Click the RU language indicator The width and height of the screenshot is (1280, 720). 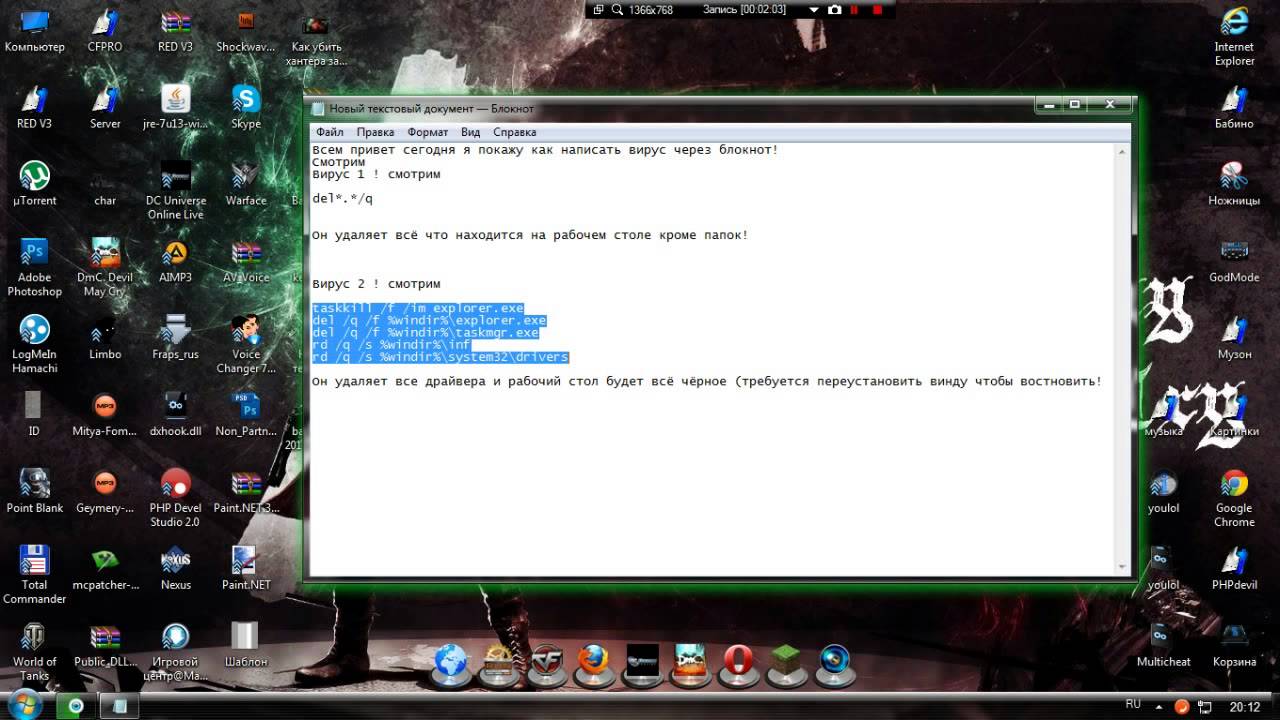pos(1133,705)
